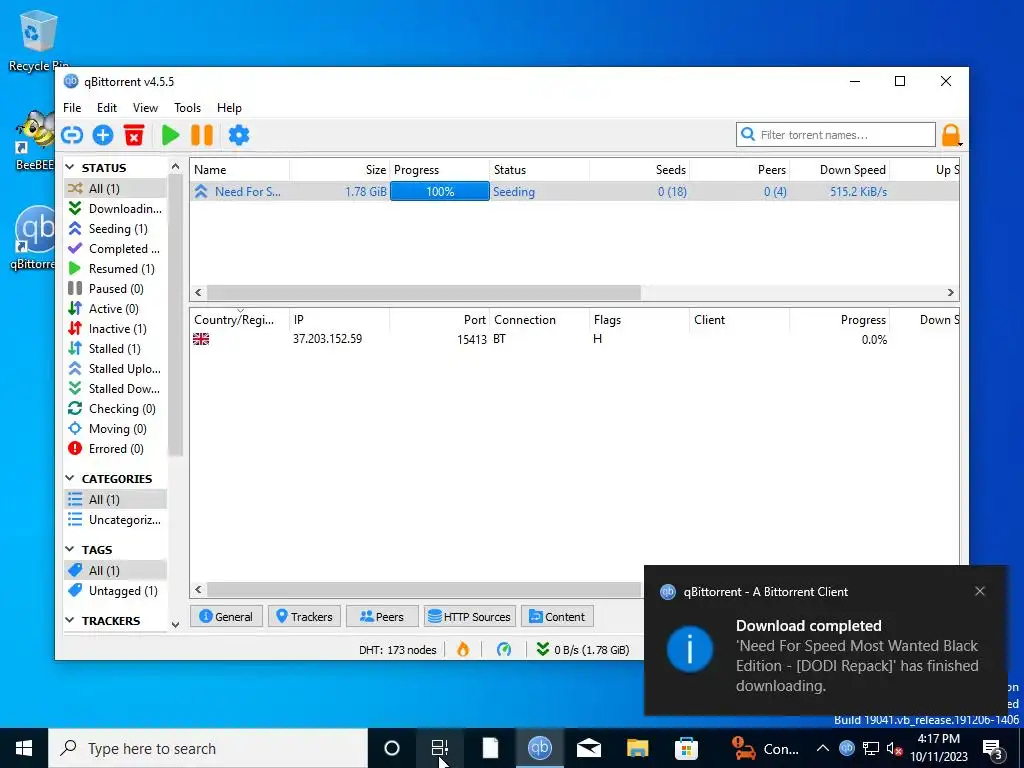Open the View menu

[145, 108]
